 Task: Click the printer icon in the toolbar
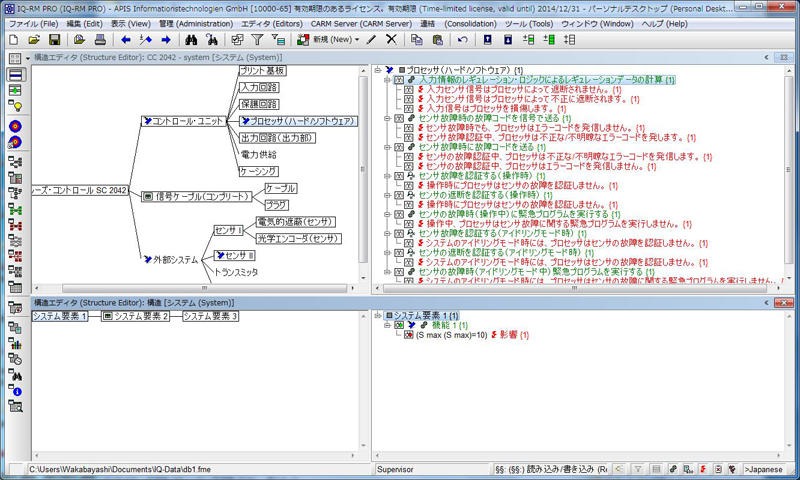click(x=101, y=40)
